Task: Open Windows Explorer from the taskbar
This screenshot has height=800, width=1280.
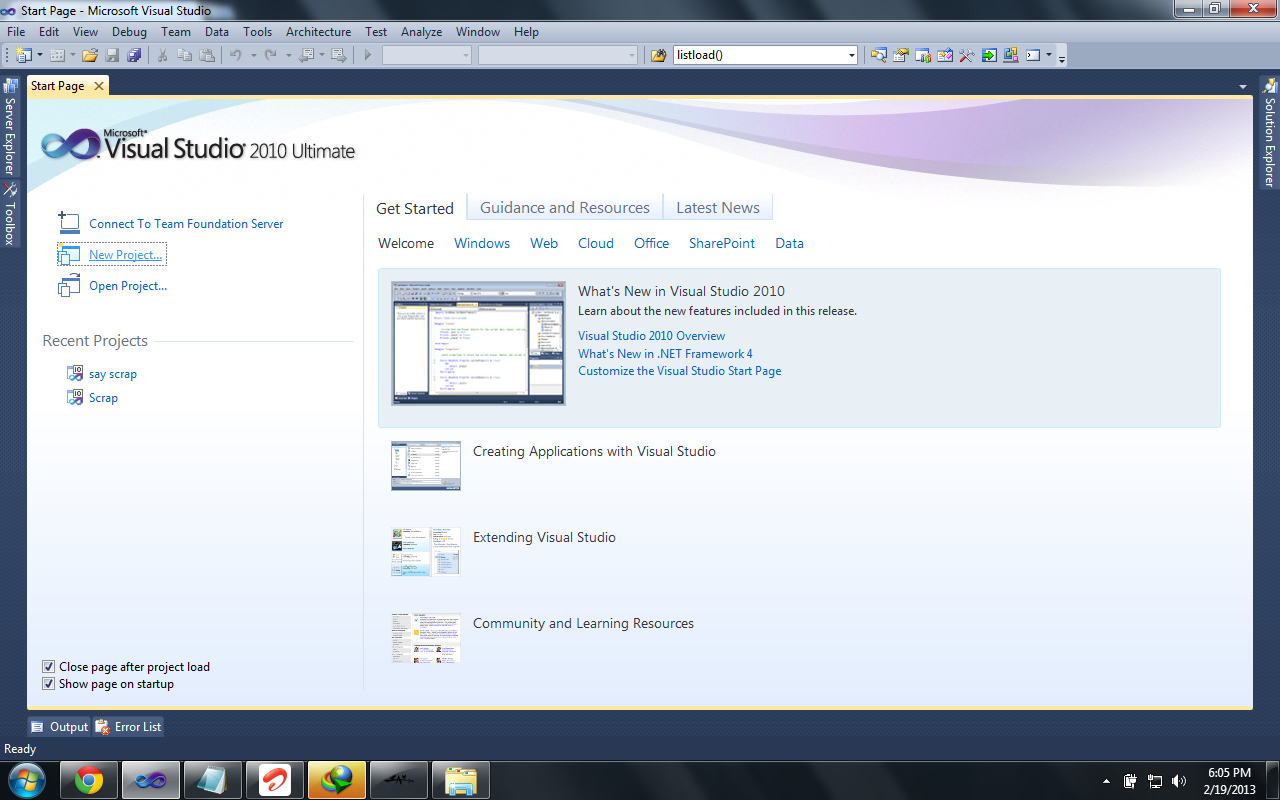Action: point(461,780)
